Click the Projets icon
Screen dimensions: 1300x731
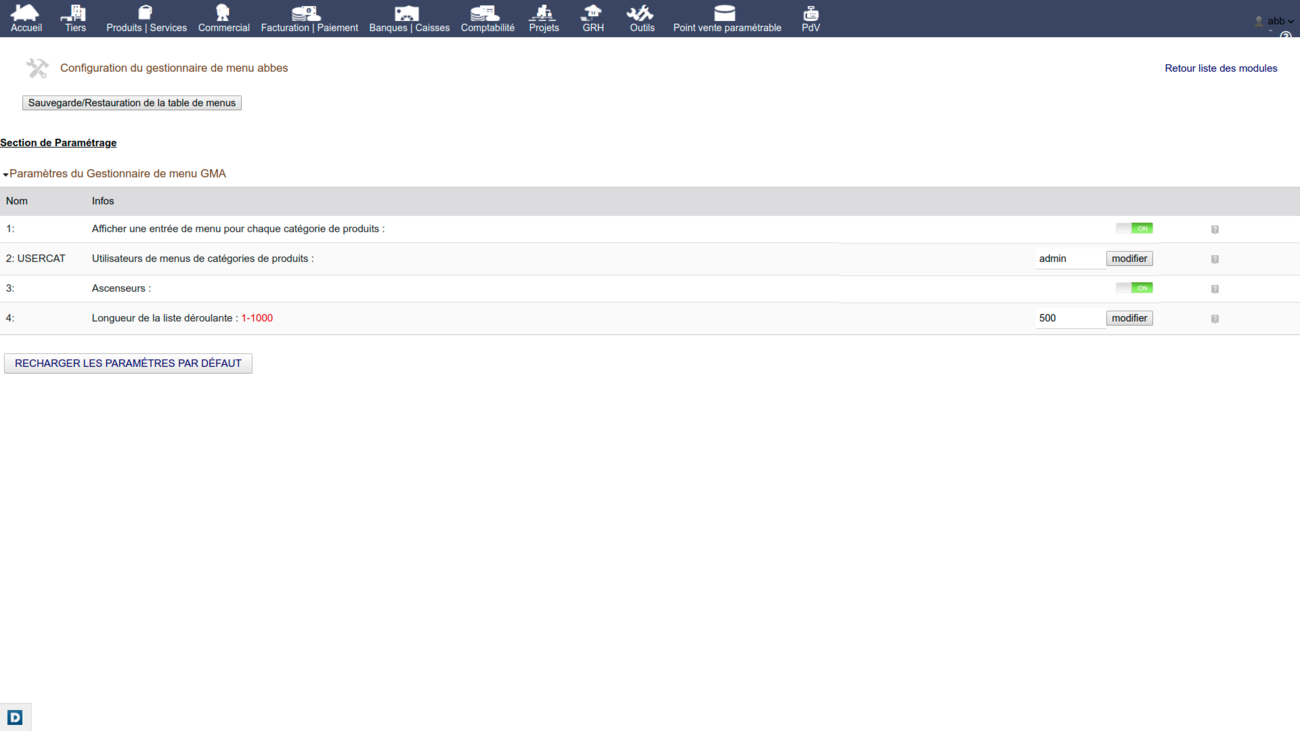pos(543,14)
